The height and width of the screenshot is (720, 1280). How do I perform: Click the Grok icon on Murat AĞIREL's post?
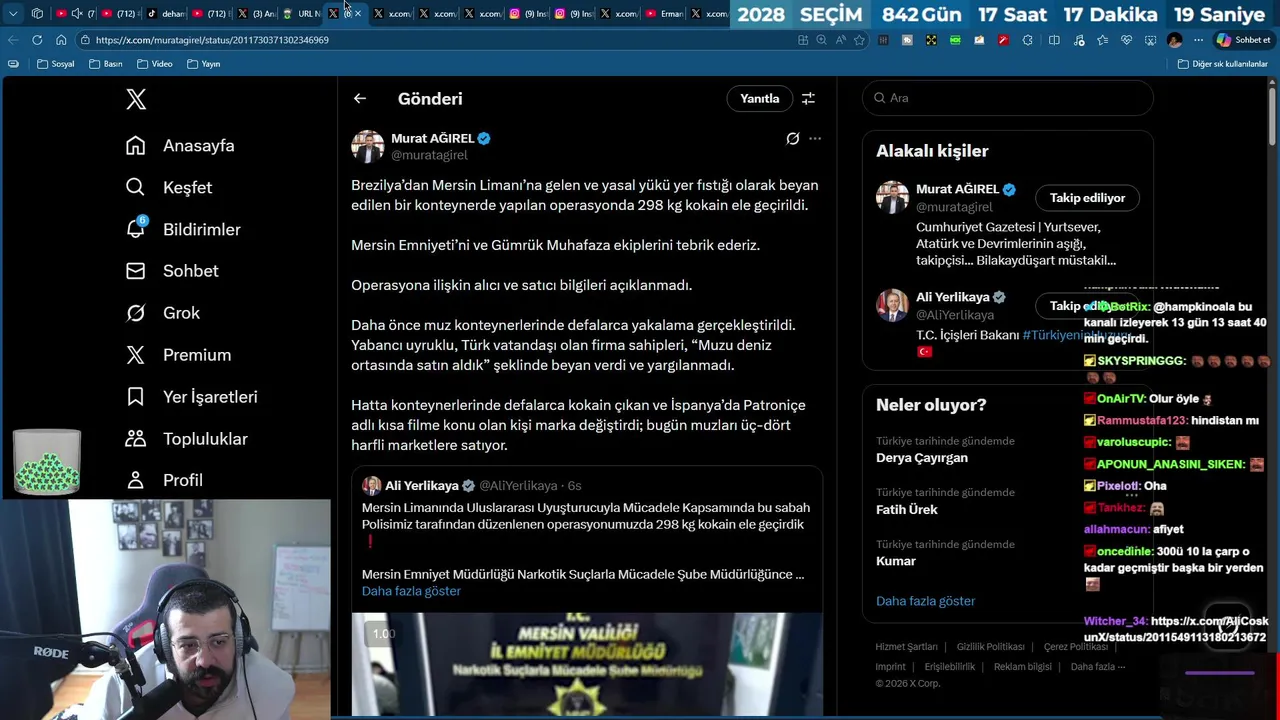pyautogui.click(x=793, y=139)
